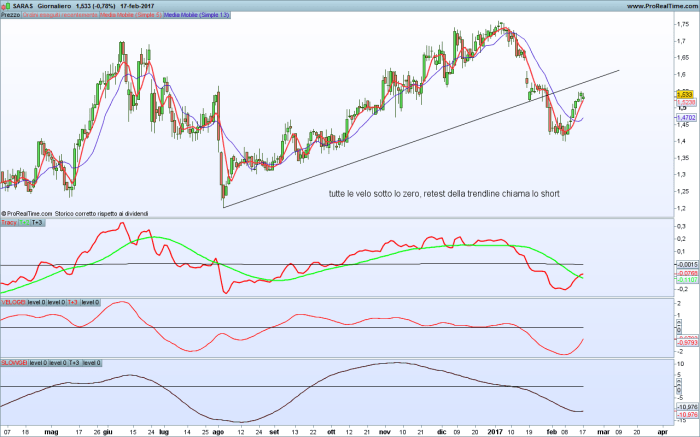Viewport: 700px width, 437px height.
Task: Open the www.ProRealTime.com link at top right
Action: pyautogui.click(x=661, y=6)
